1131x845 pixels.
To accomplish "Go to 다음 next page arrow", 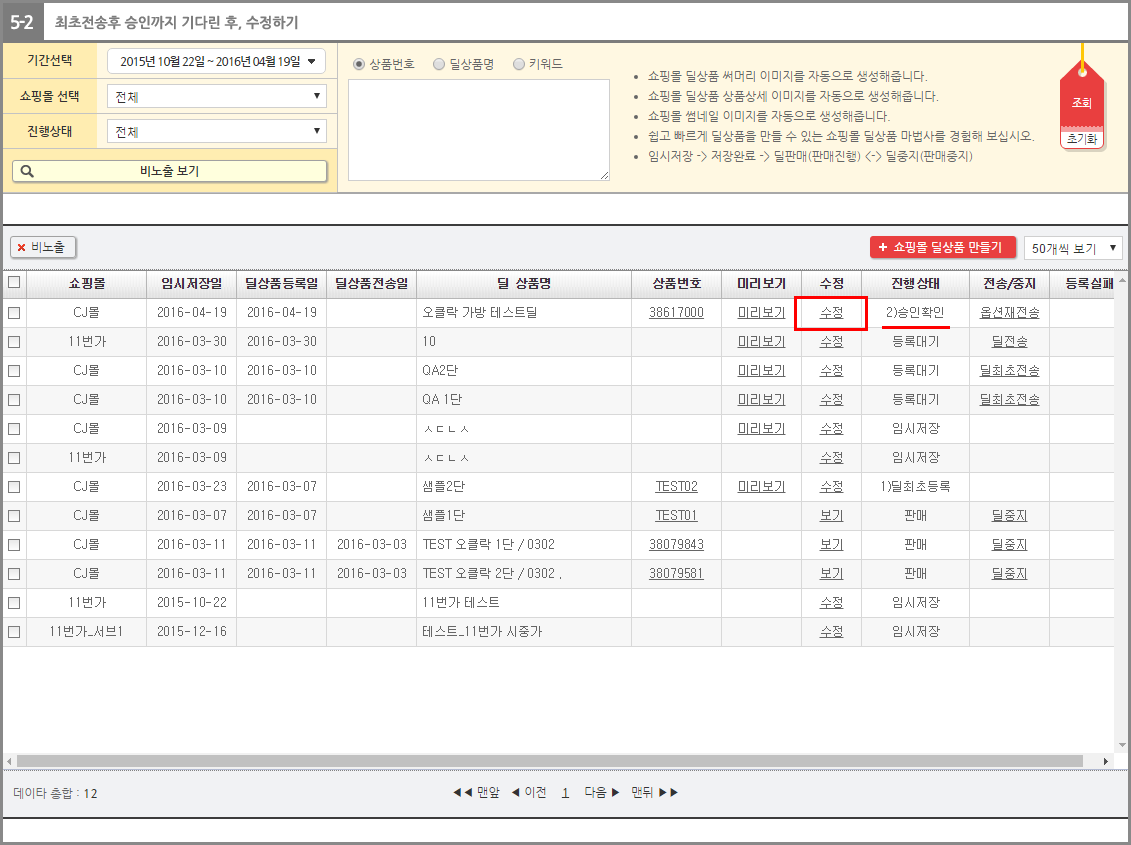I will click(x=601, y=793).
